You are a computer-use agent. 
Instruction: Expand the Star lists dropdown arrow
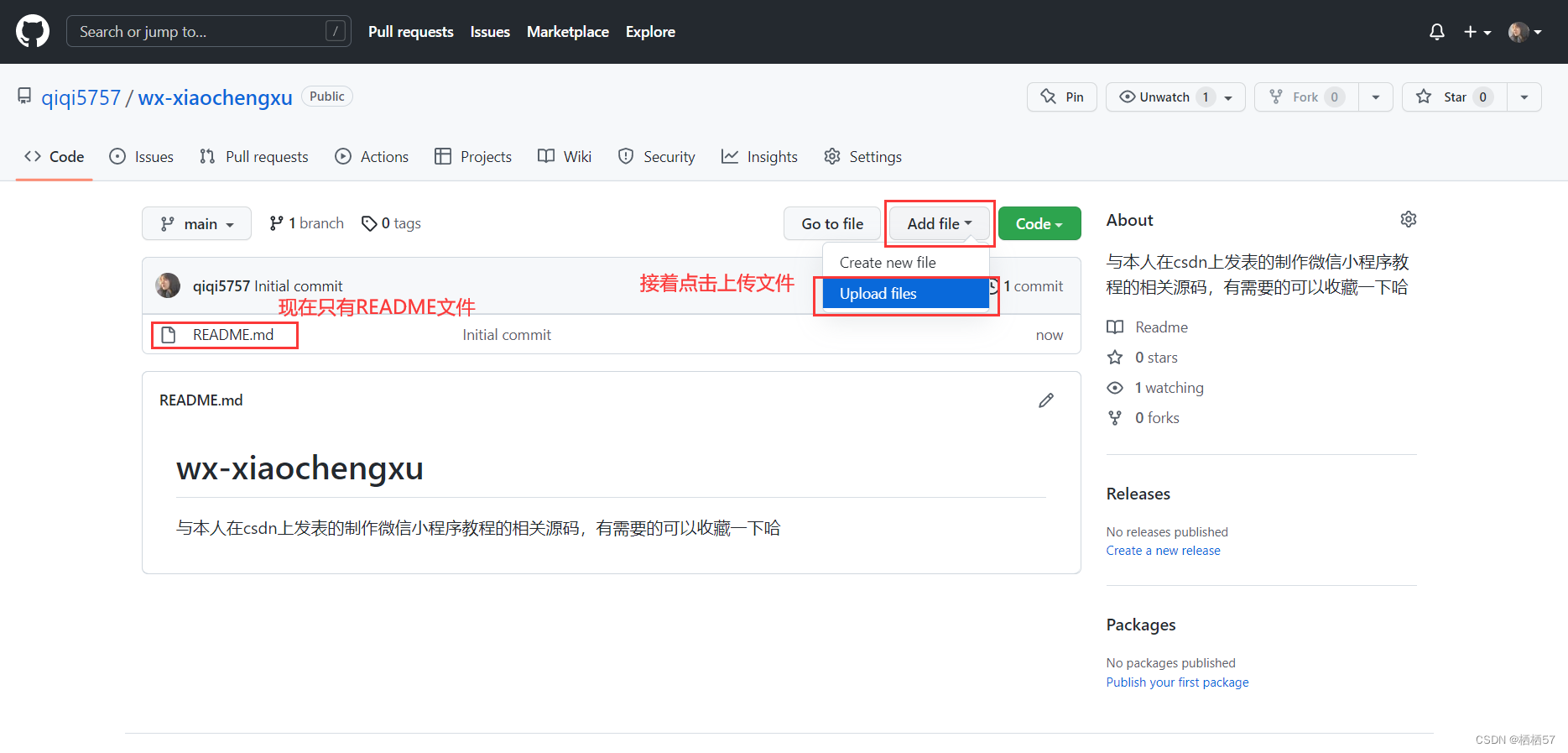click(1524, 97)
